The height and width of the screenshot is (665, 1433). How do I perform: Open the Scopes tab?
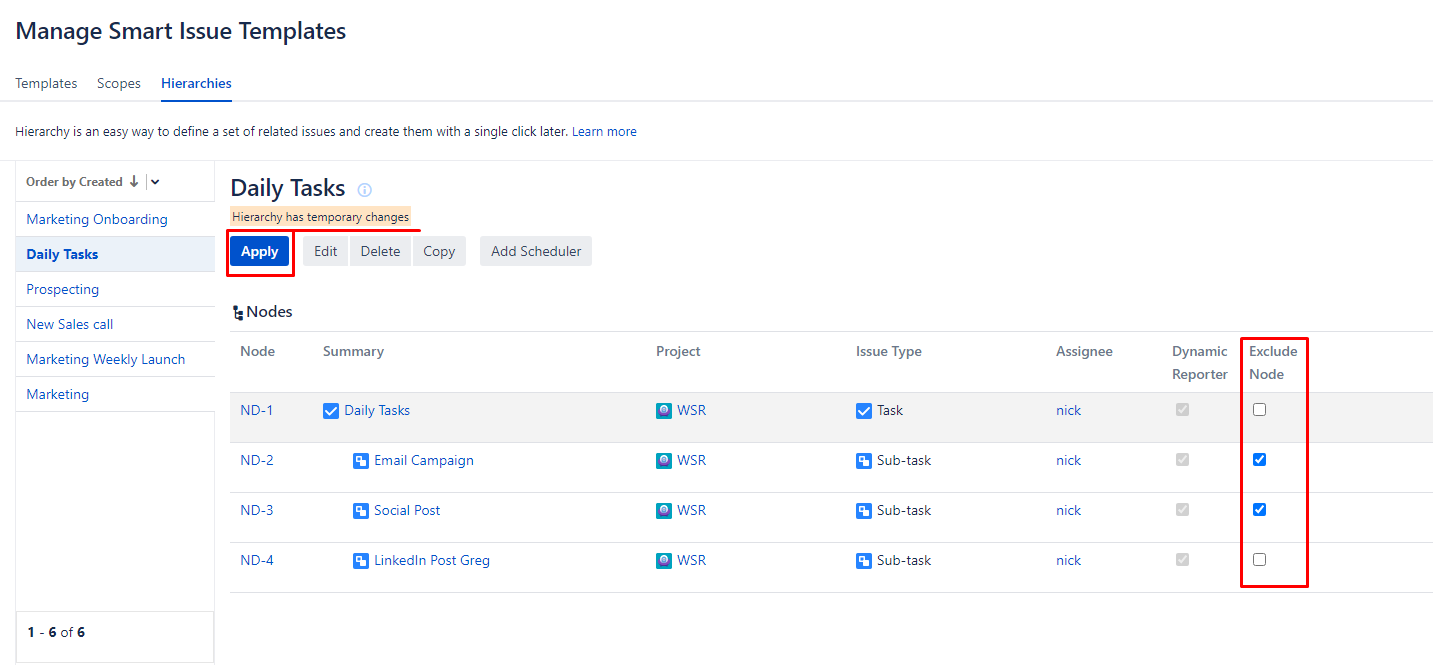coord(119,84)
